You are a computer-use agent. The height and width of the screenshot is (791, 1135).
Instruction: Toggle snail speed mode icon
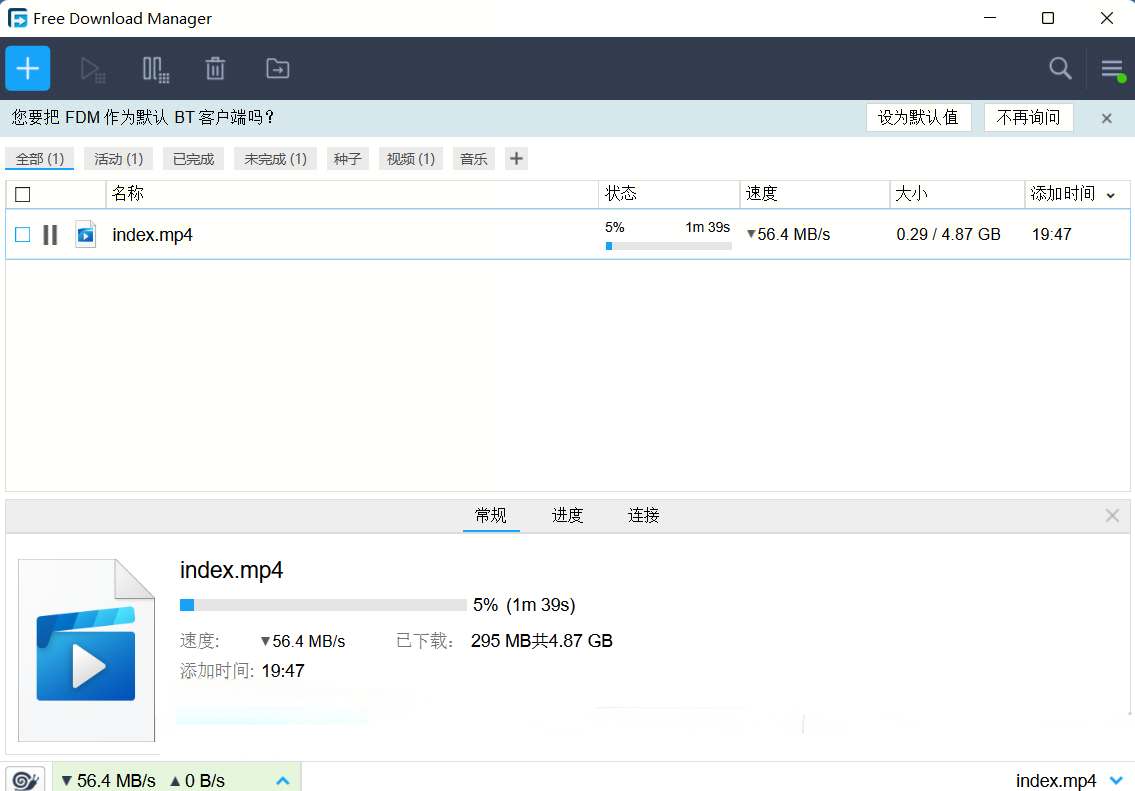[25, 779]
